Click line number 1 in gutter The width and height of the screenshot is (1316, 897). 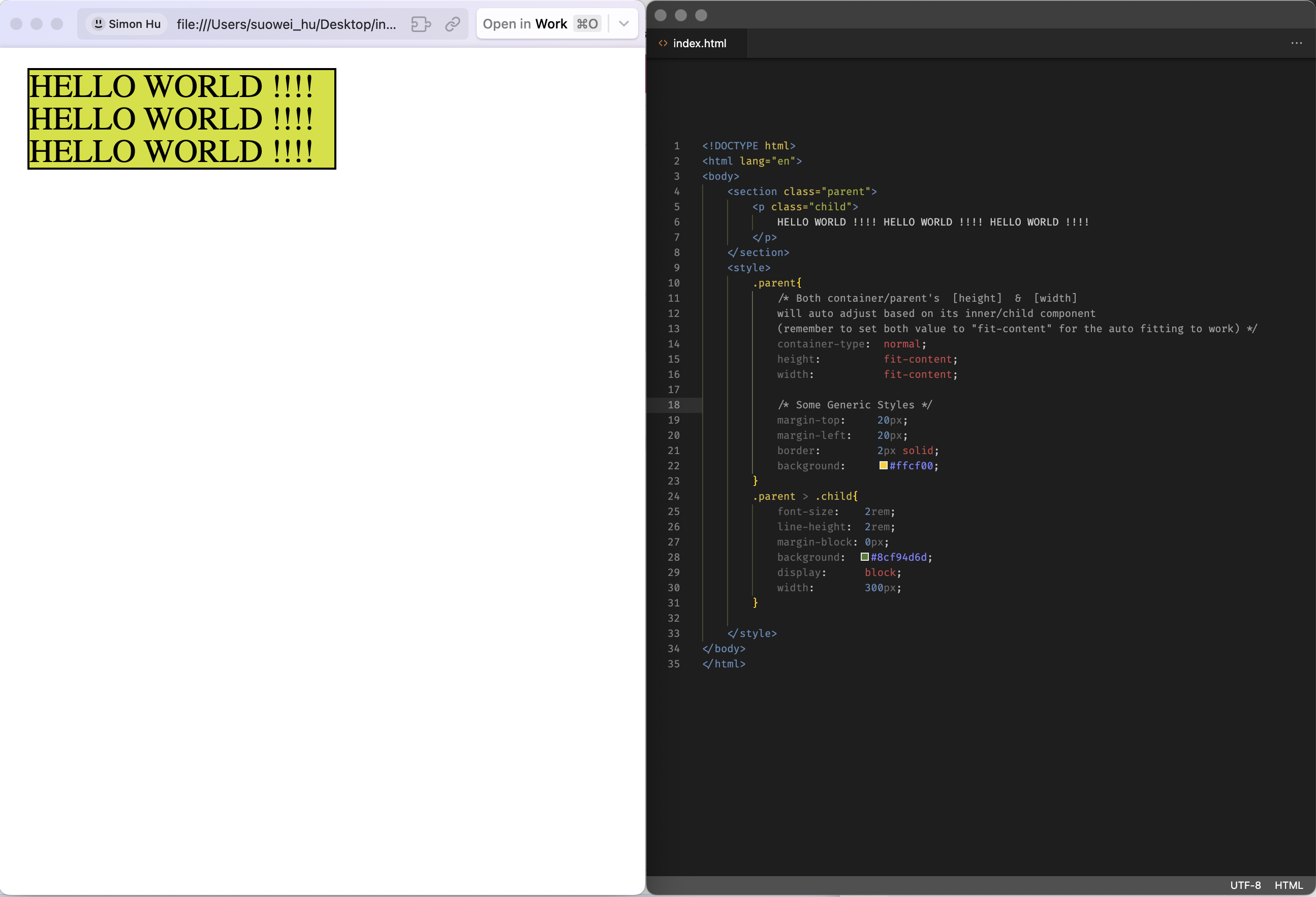tap(676, 145)
